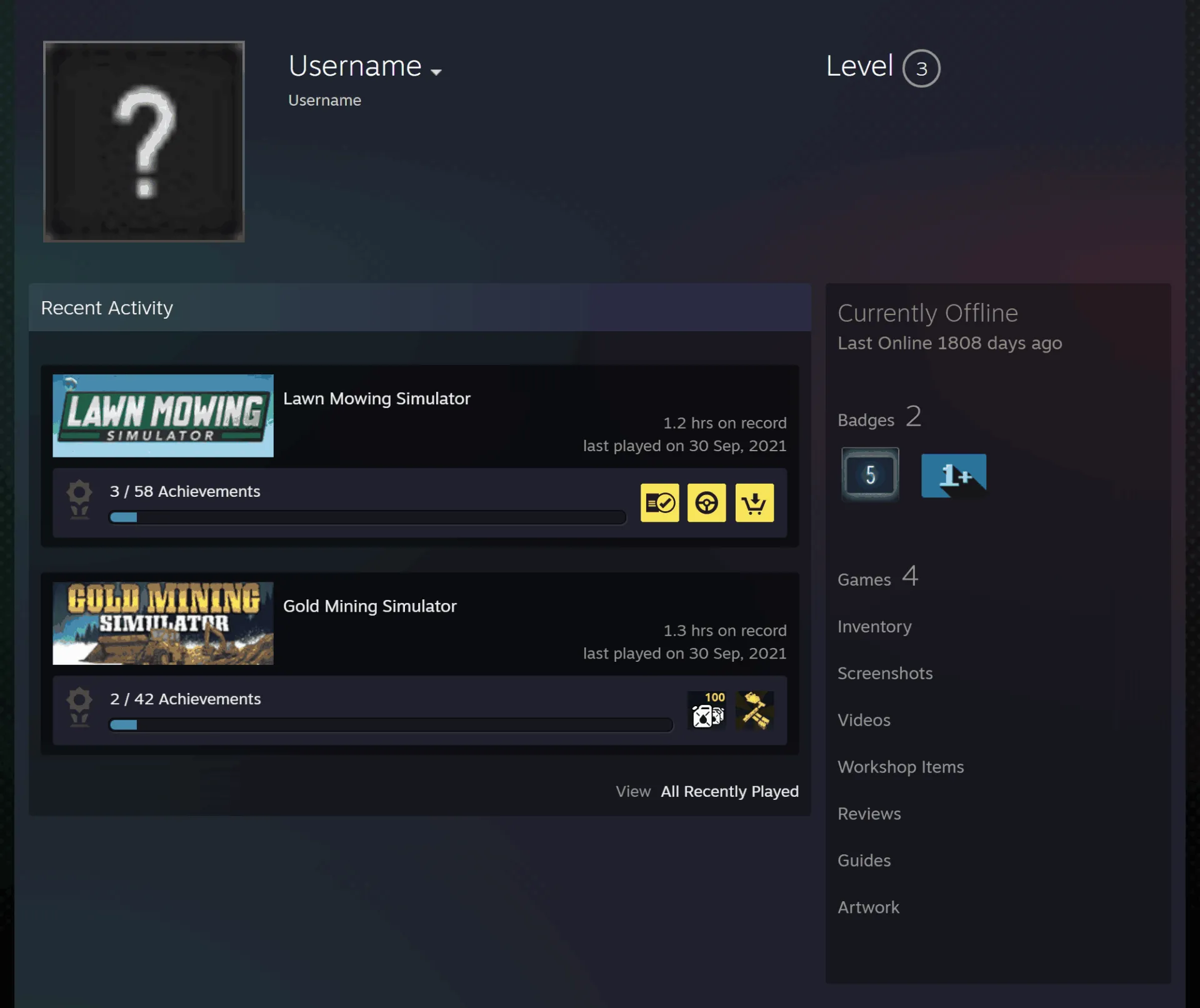Click the question mark profile avatar
Viewport: 1200px width, 1008px height.
144,141
